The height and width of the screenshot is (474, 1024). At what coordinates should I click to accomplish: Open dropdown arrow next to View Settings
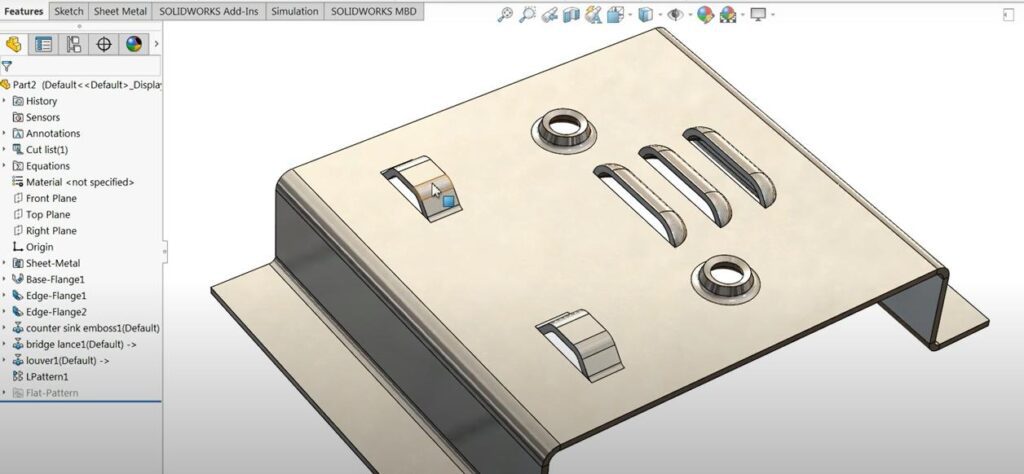tap(772, 14)
